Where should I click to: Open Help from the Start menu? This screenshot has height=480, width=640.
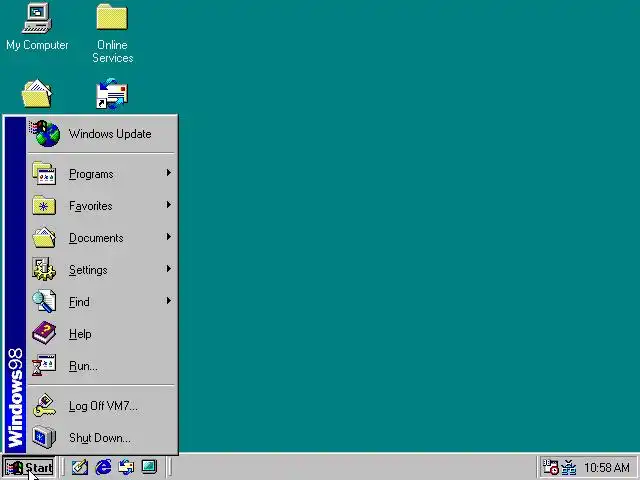pos(80,334)
